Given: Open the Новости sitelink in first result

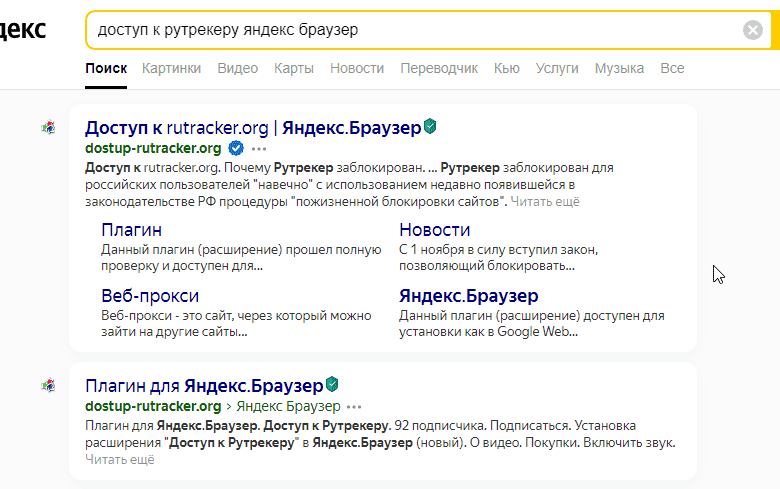Looking at the screenshot, I should pos(434,230).
